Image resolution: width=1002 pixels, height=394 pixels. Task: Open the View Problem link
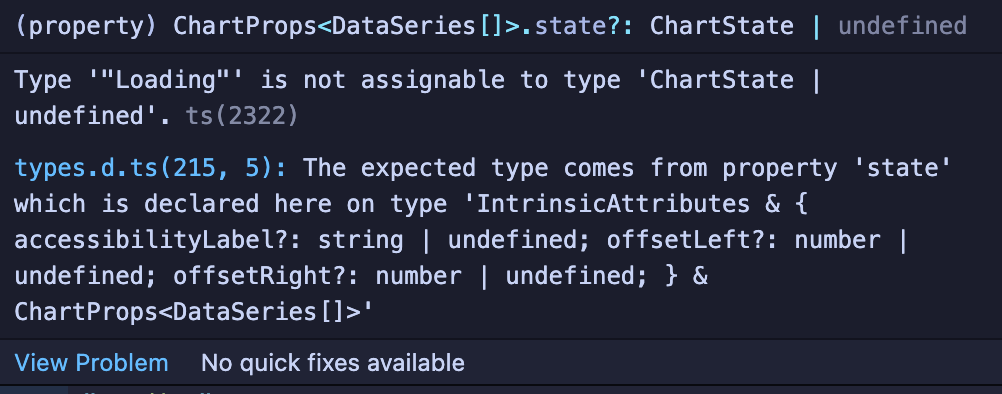(x=91, y=363)
